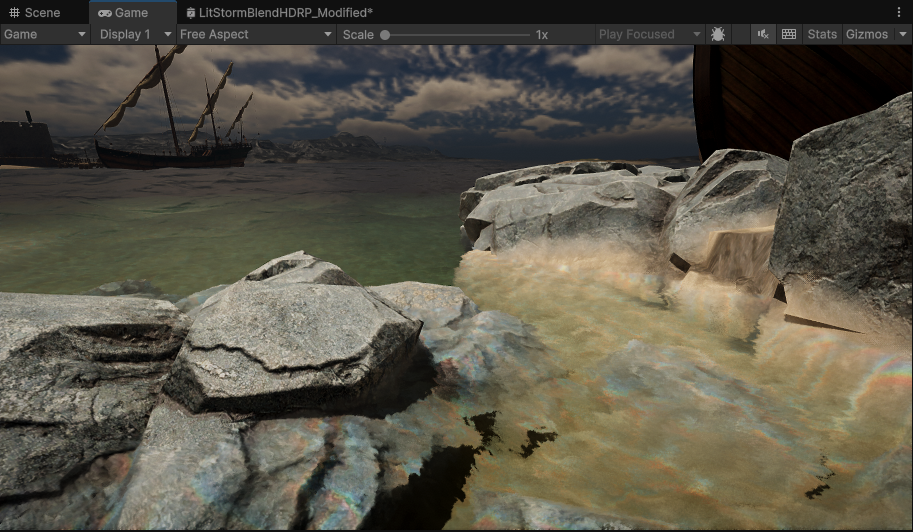The height and width of the screenshot is (532, 913).
Task: Toggle Gizmos display in Game view
Action: click(x=866, y=34)
